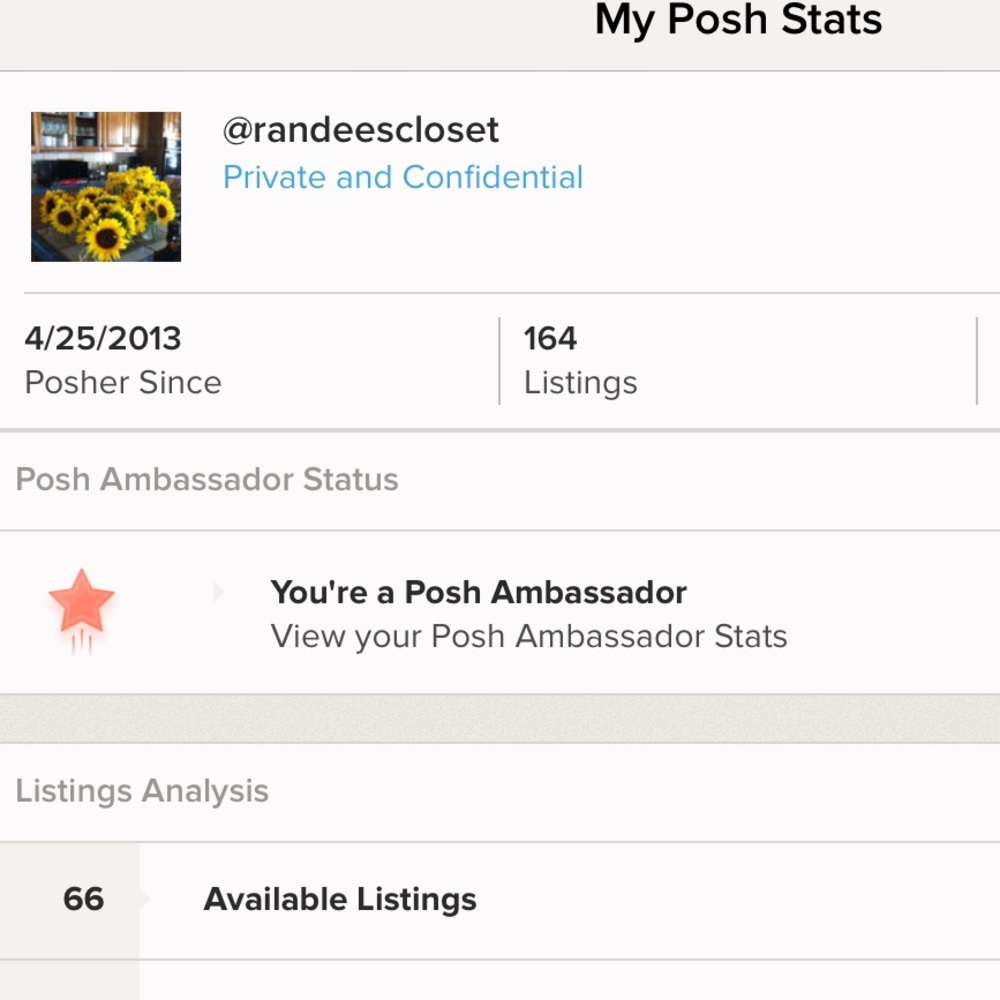Open the My Posh Stats screen title

tap(737, 20)
